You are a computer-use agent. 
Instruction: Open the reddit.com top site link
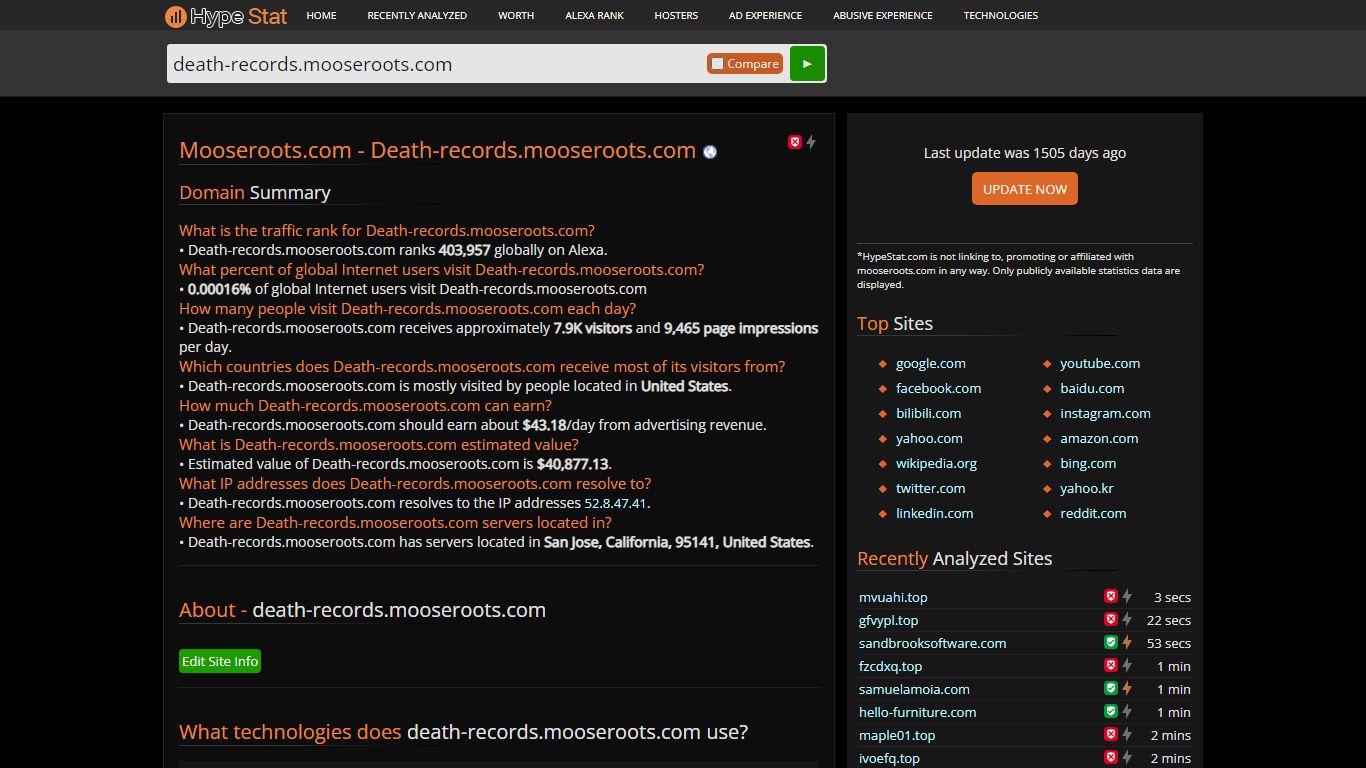[1093, 513]
